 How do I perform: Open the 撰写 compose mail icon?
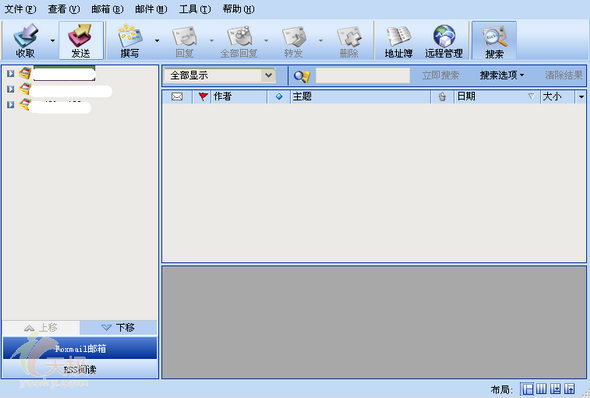tap(130, 36)
